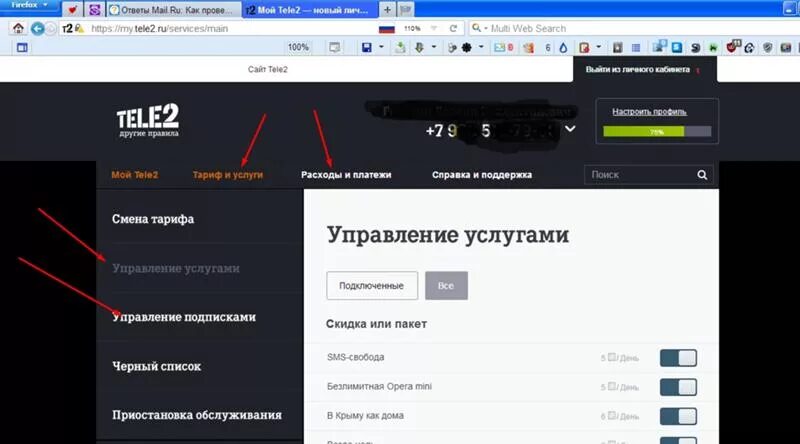Switch to the Ответы Mail.Ru tab

point(173,10)
